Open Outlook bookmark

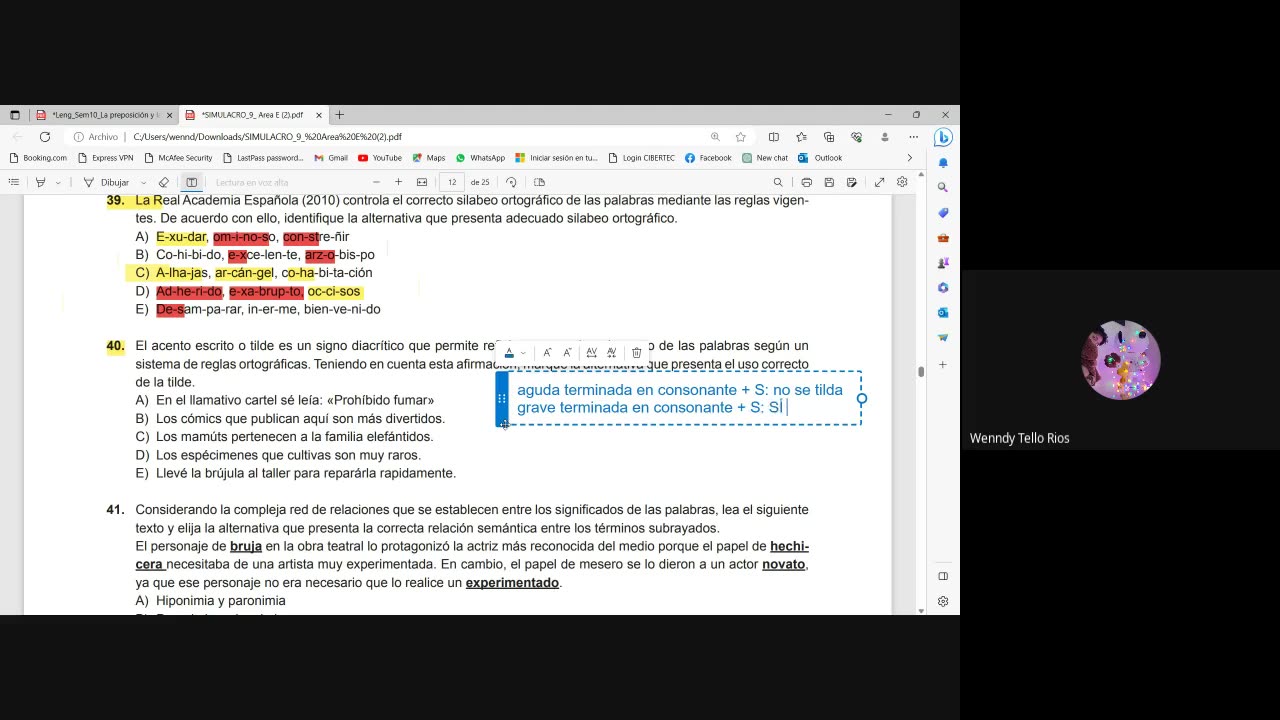click(820, 158)
